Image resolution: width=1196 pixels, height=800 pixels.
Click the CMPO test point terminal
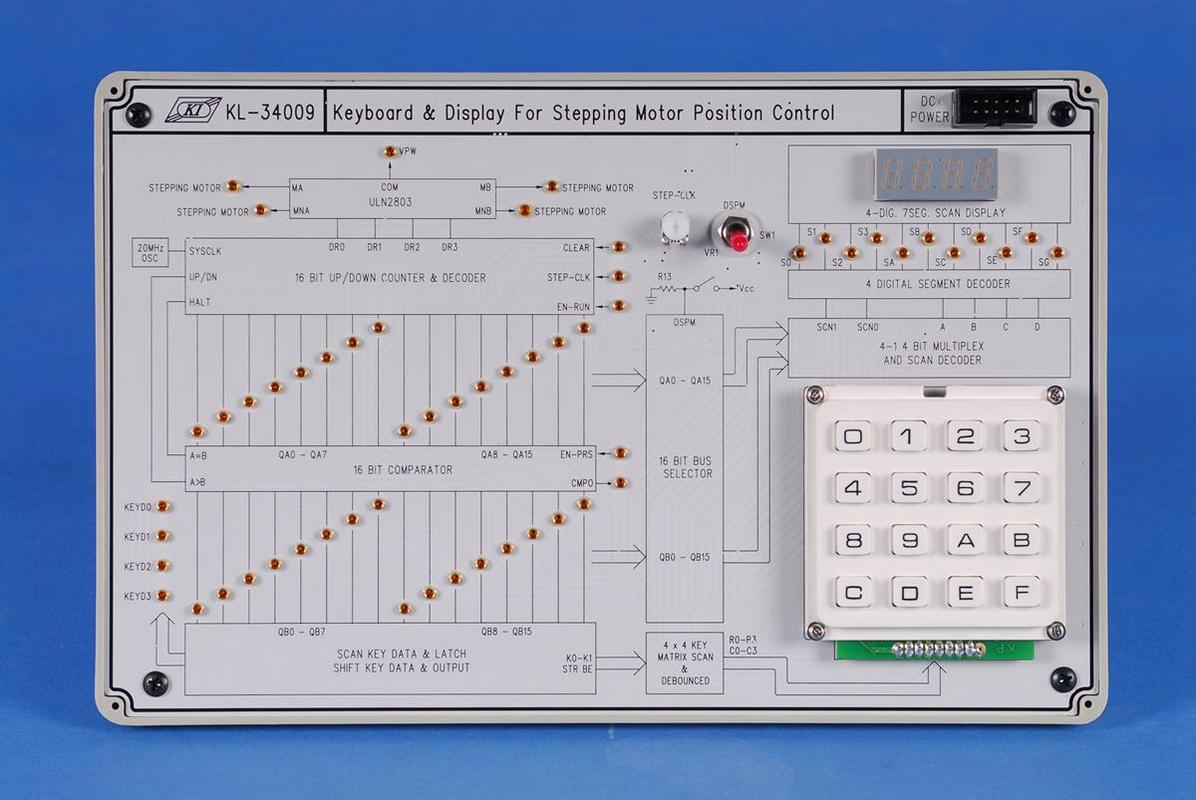tap(620, 483)
